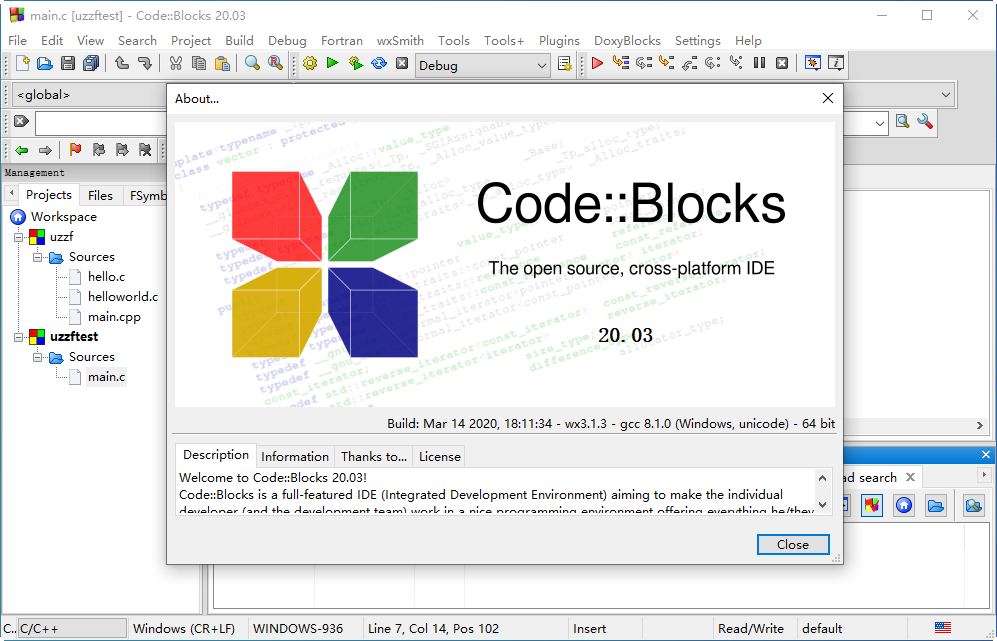Viewport: 997px width, 641px height.
Task: Close the About dialog with Close button
Action: (x=793, y=544)
